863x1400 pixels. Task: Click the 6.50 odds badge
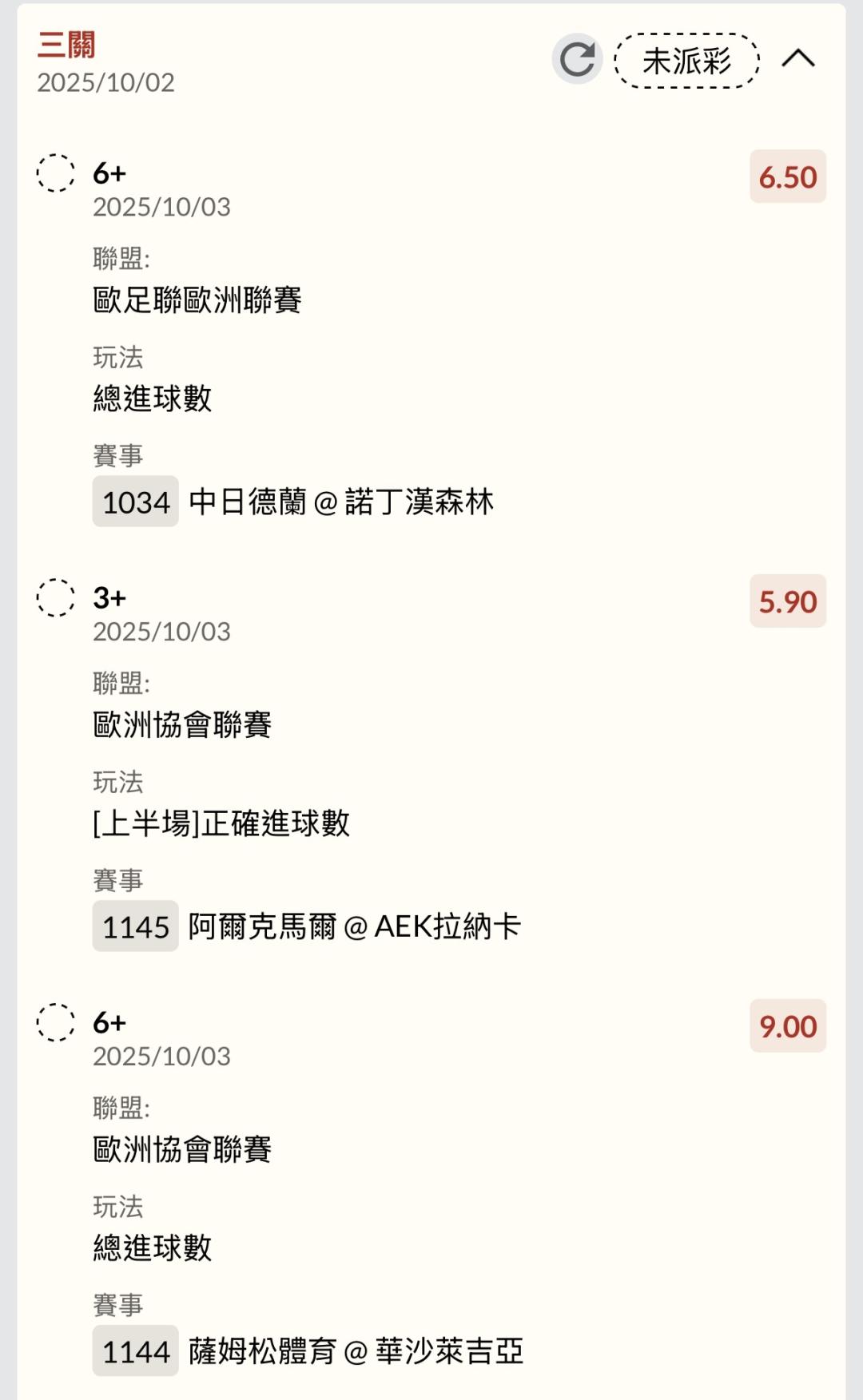pos(787,176)
